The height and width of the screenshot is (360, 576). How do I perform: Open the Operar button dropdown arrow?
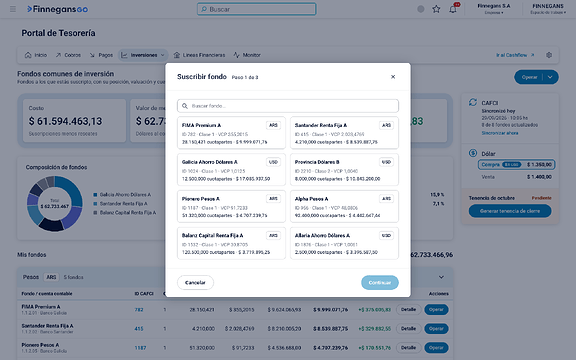(550, 77)
